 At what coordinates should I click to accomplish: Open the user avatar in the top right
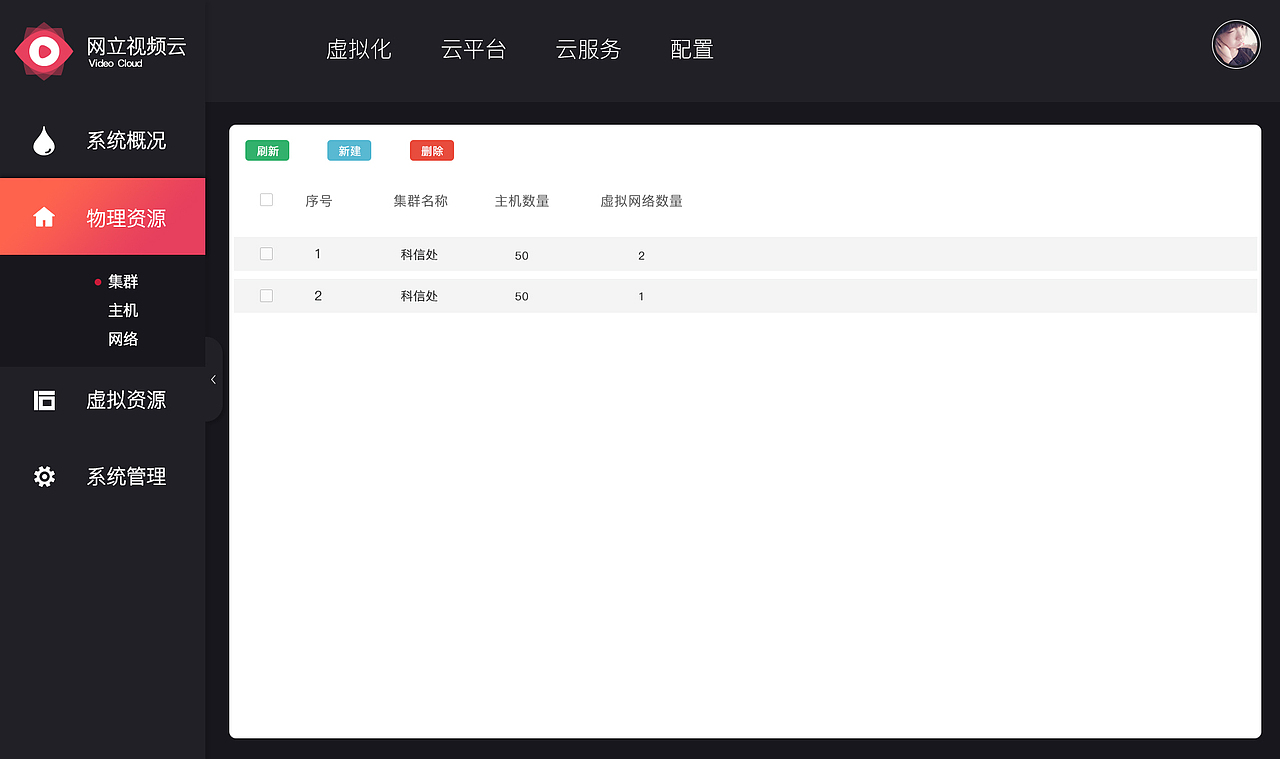1236,45
